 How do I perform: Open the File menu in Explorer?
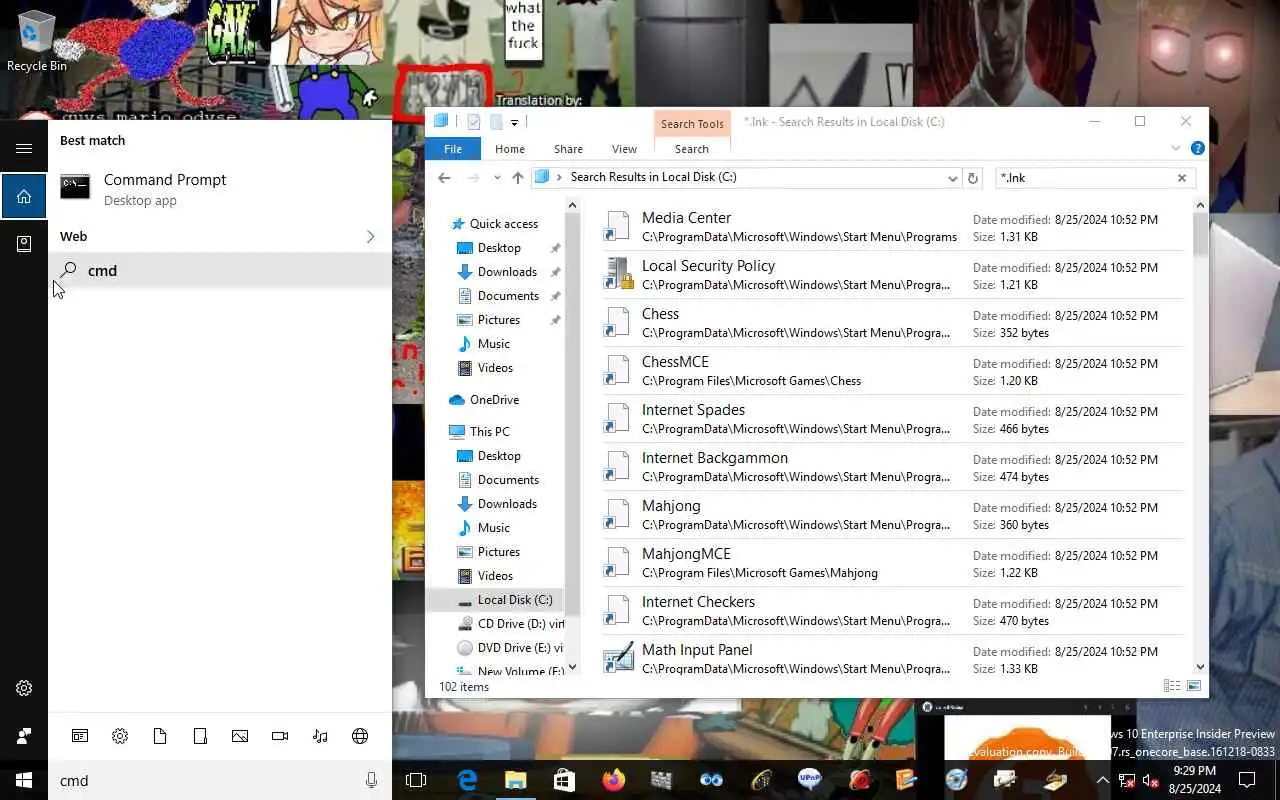pos(453,149)
